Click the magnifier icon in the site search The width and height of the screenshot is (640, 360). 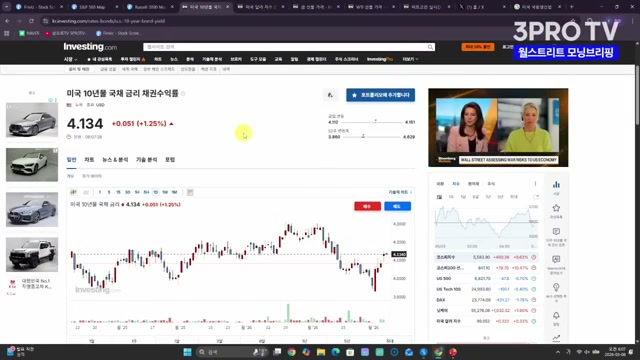[x=430, y=47]
